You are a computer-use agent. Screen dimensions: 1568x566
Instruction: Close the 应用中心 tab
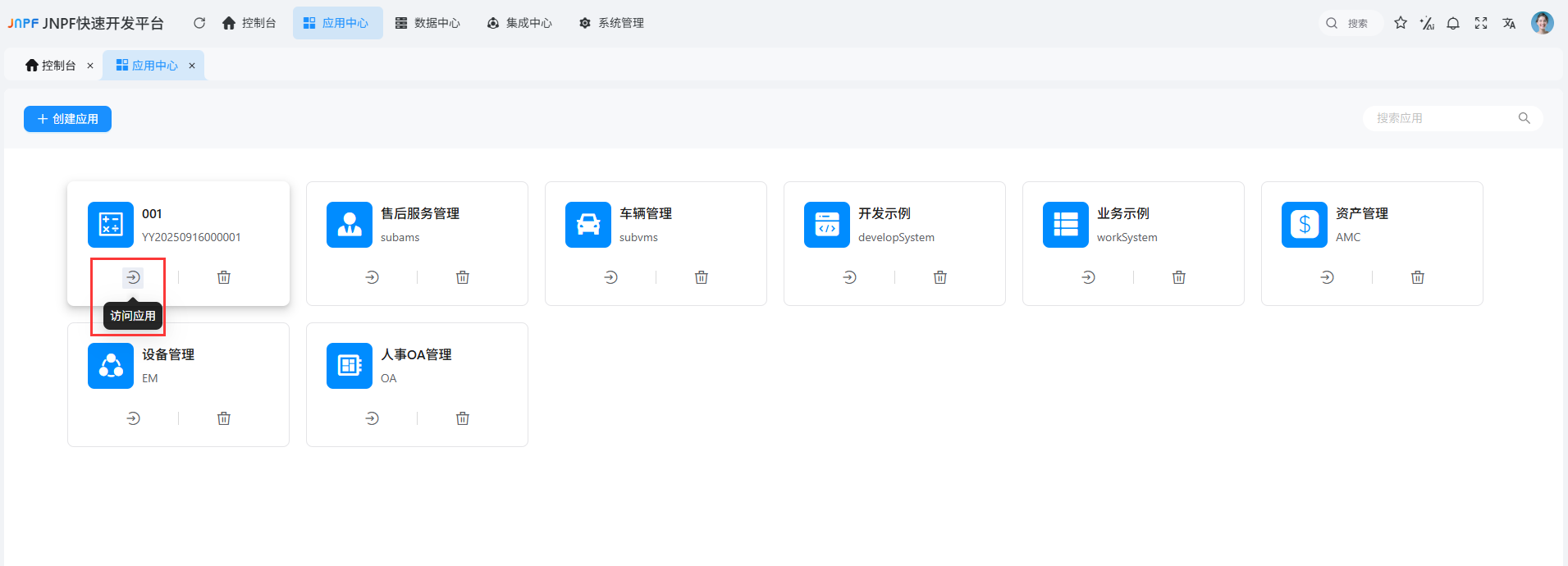pyautogui.click(x=192, y=66)
